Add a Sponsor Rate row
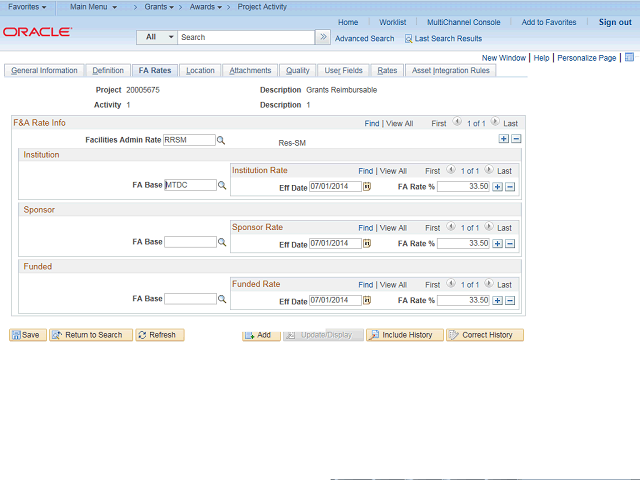The width and height of the screenshot is (640, 480). [x=497, y=244]
